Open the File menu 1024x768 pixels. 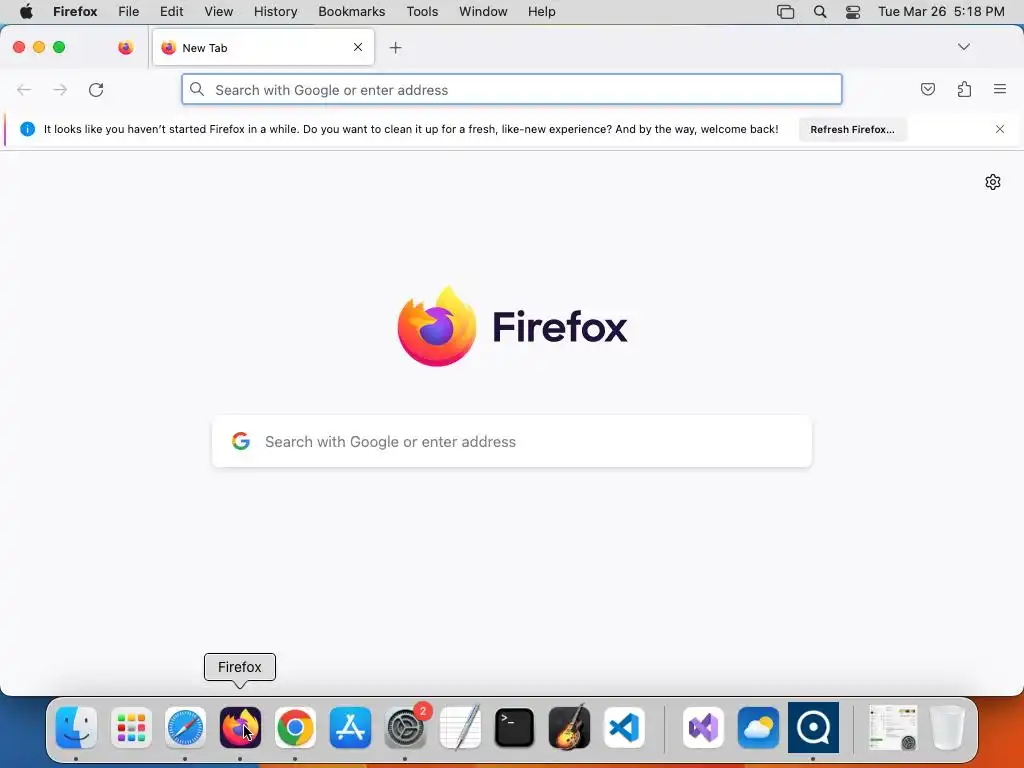[129, 12]
